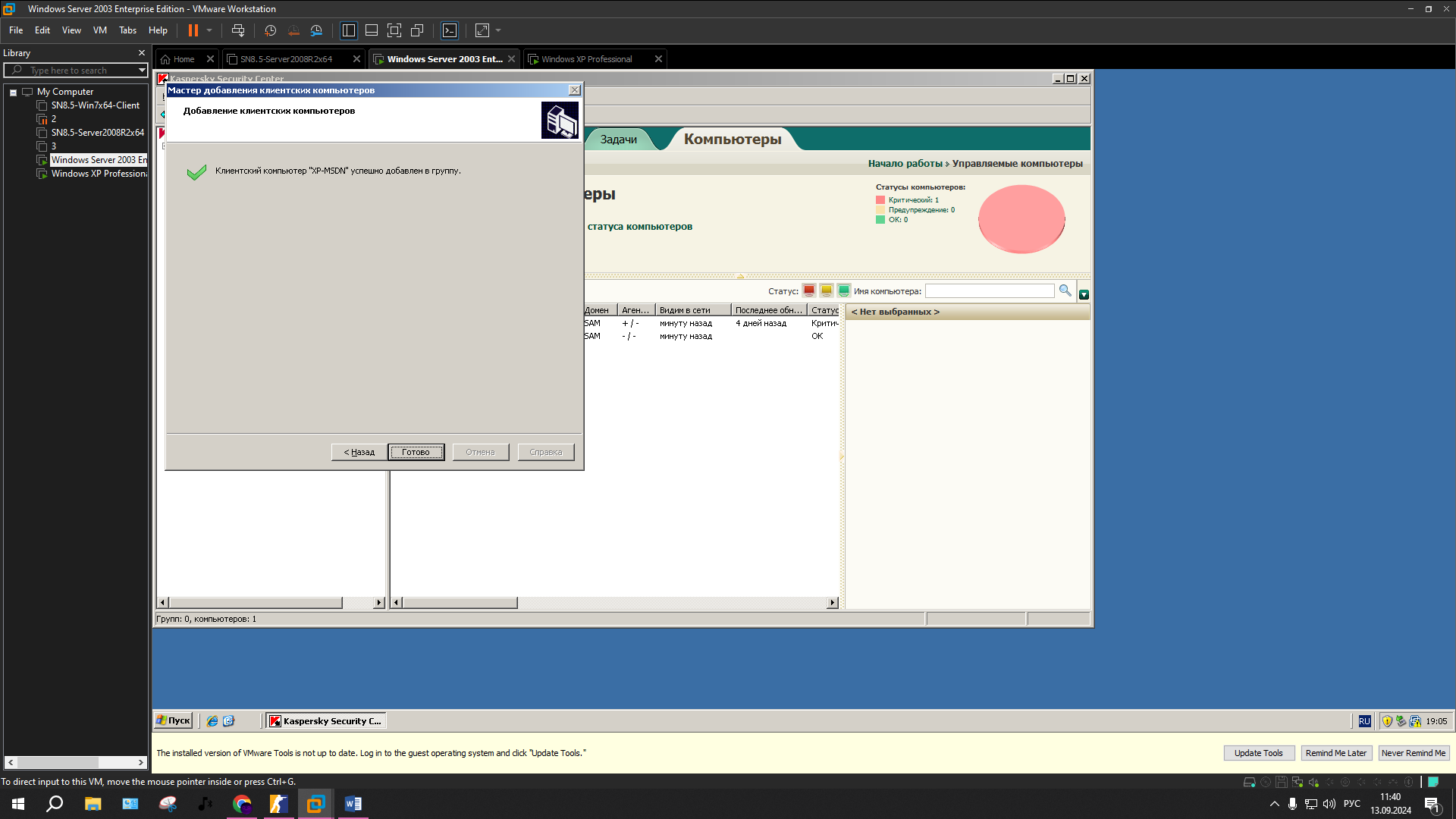This screenshot has width=1456, height=819.
Task: Switch to Unity mode via toolbar icon
Action: [417, 30]
